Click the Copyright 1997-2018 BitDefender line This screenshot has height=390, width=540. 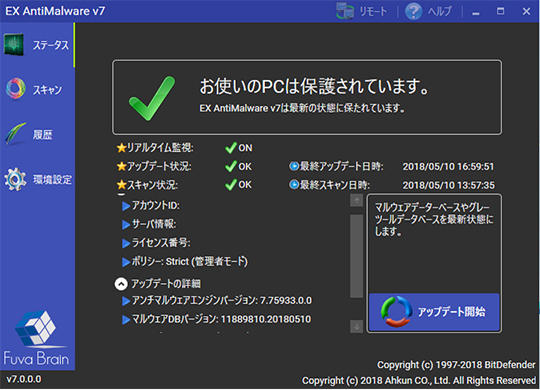[x=456, y=365]
